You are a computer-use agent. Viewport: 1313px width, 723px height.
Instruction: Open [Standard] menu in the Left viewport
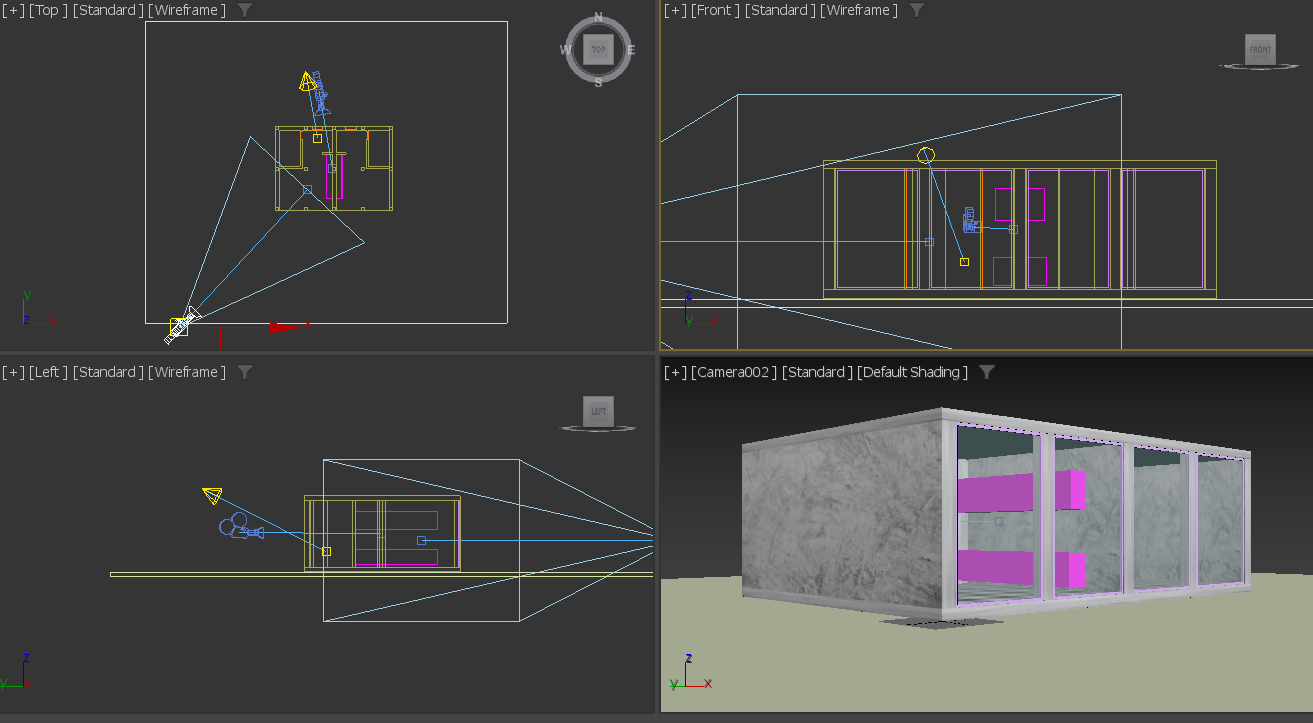click(108, 372)
